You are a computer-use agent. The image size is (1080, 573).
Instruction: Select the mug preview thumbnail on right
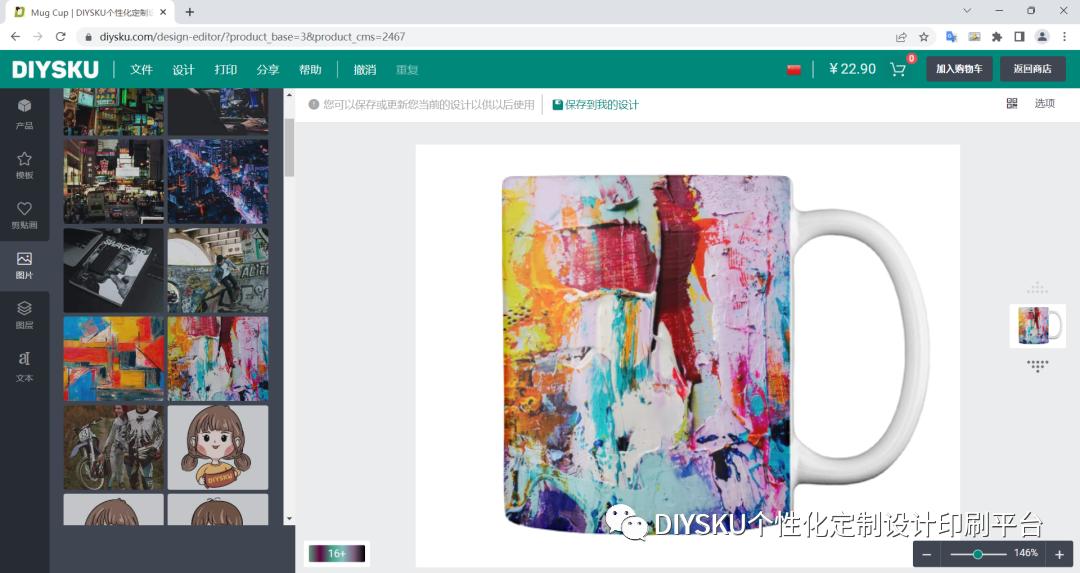tap(1037, 326)
